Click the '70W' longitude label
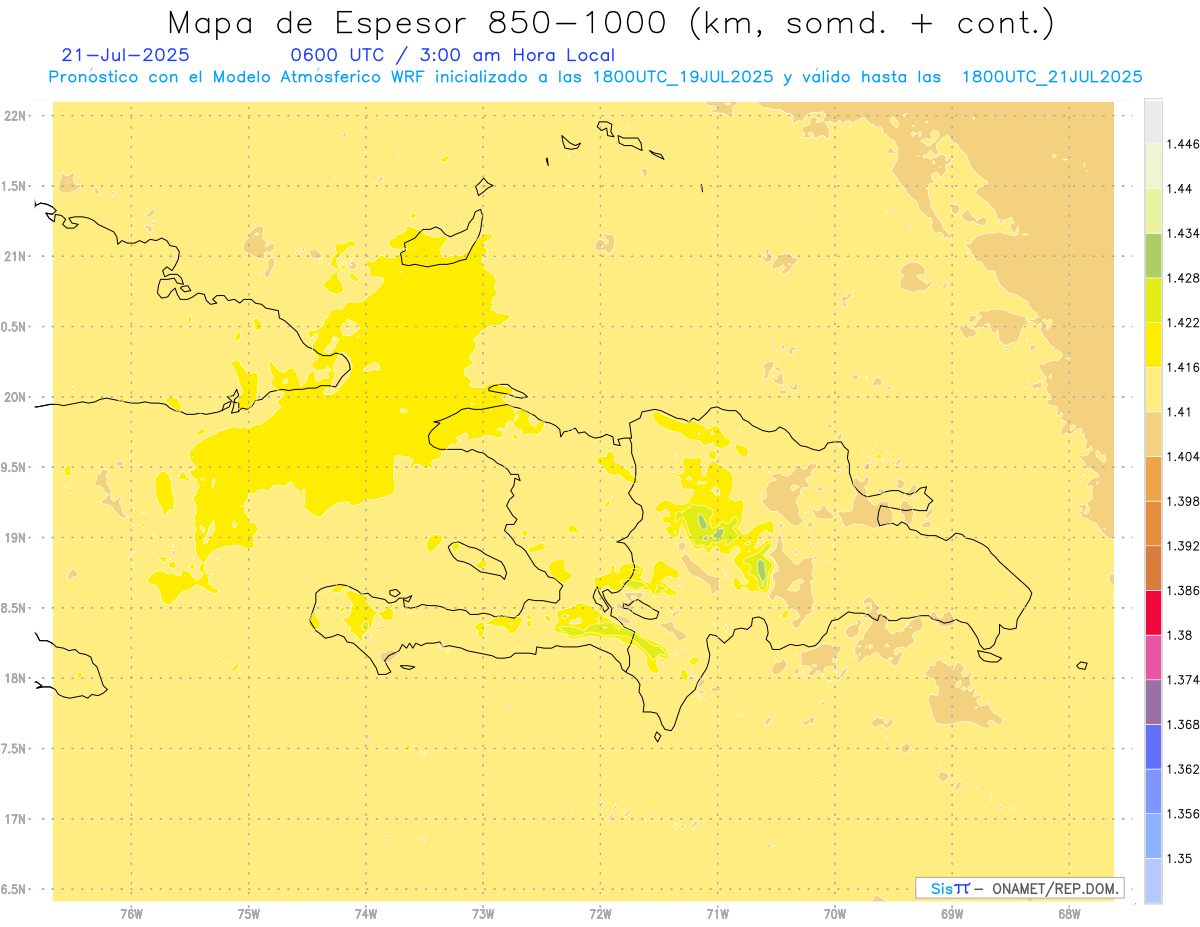 [835, 913]
